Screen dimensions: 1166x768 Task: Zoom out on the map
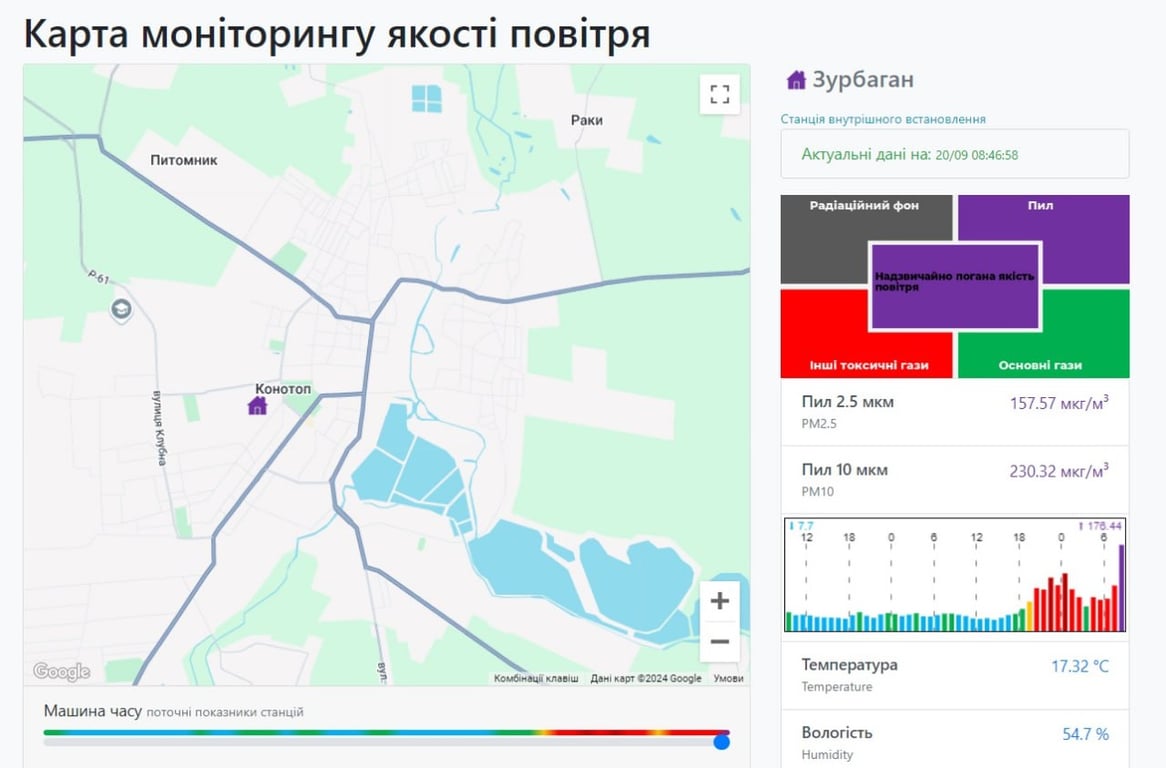[x=719, y=642]
